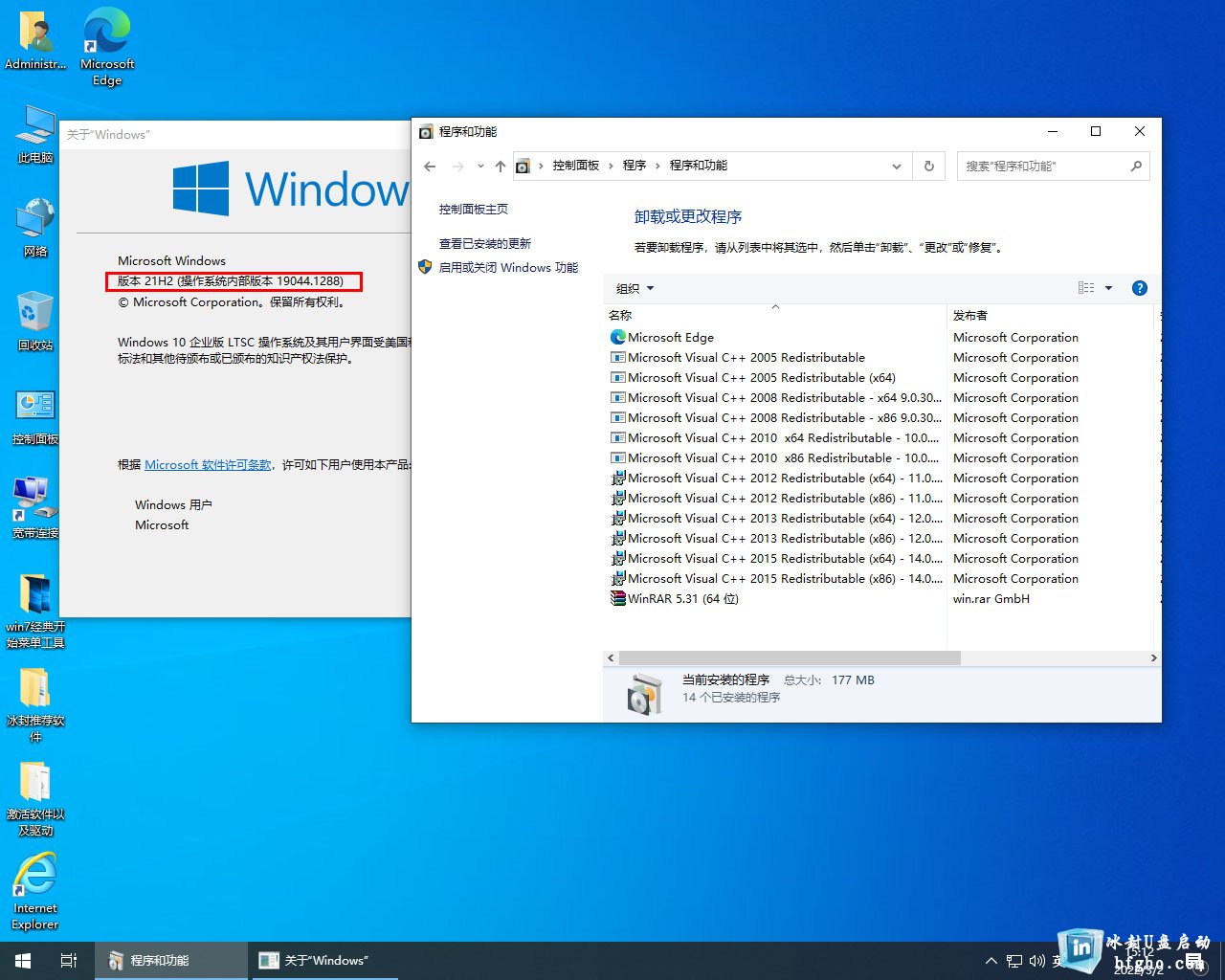Click the search magnifier icon

[x=1136, y=166]
